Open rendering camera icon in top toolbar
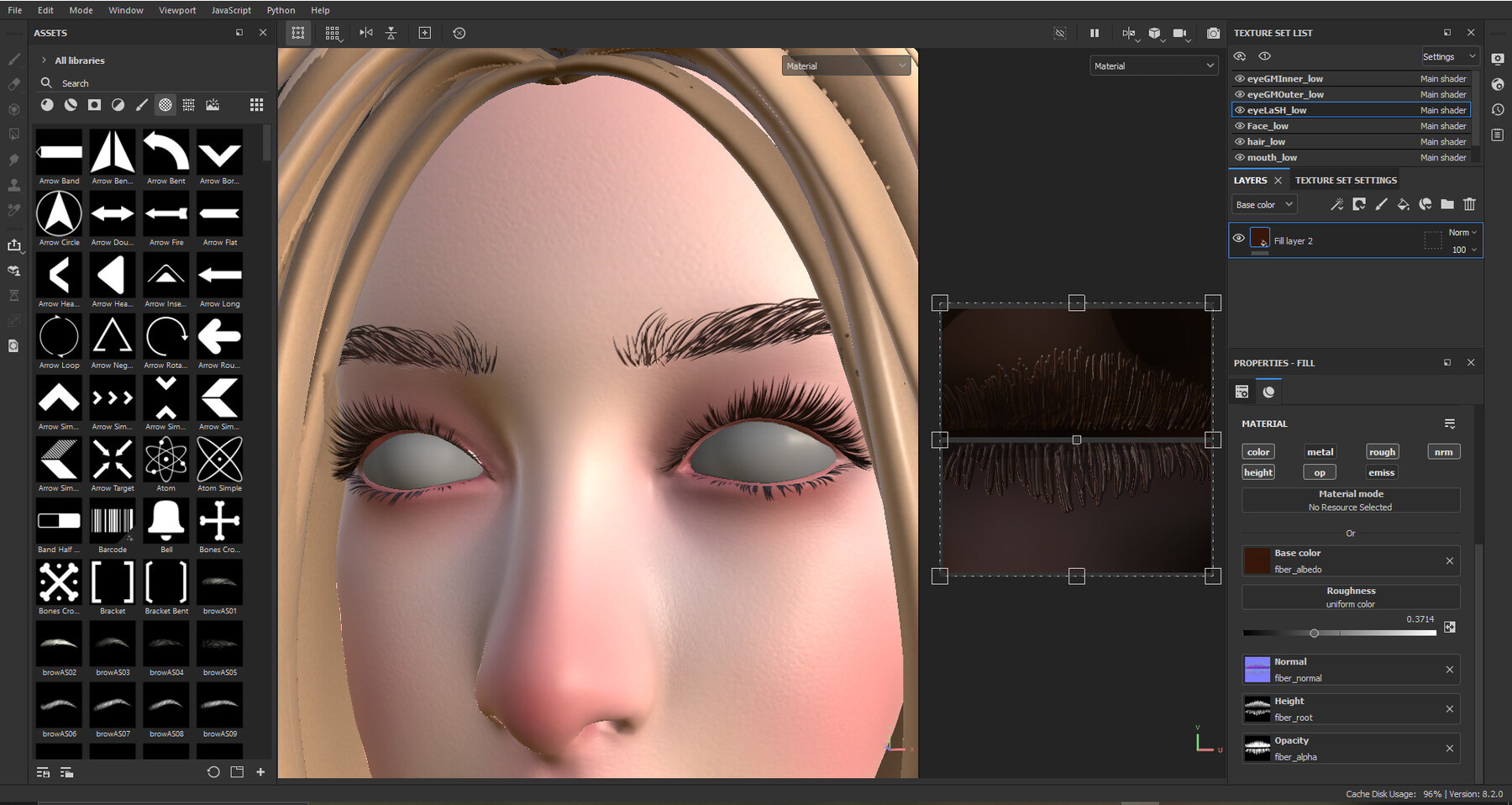The image size is (1512, 805). coord(1180,34)
